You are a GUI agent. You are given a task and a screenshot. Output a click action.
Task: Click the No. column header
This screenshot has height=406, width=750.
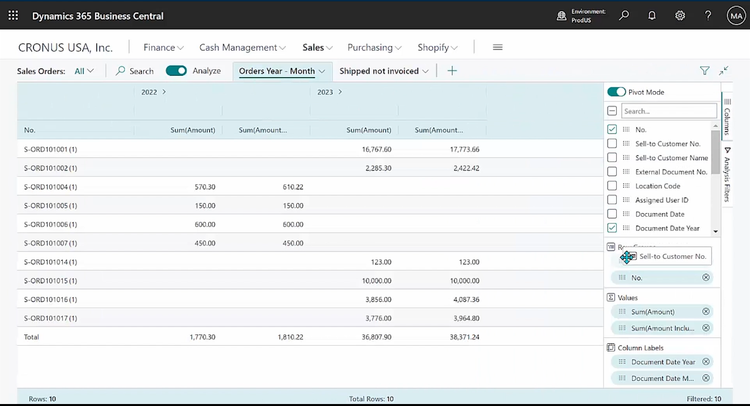coord(30,130)
